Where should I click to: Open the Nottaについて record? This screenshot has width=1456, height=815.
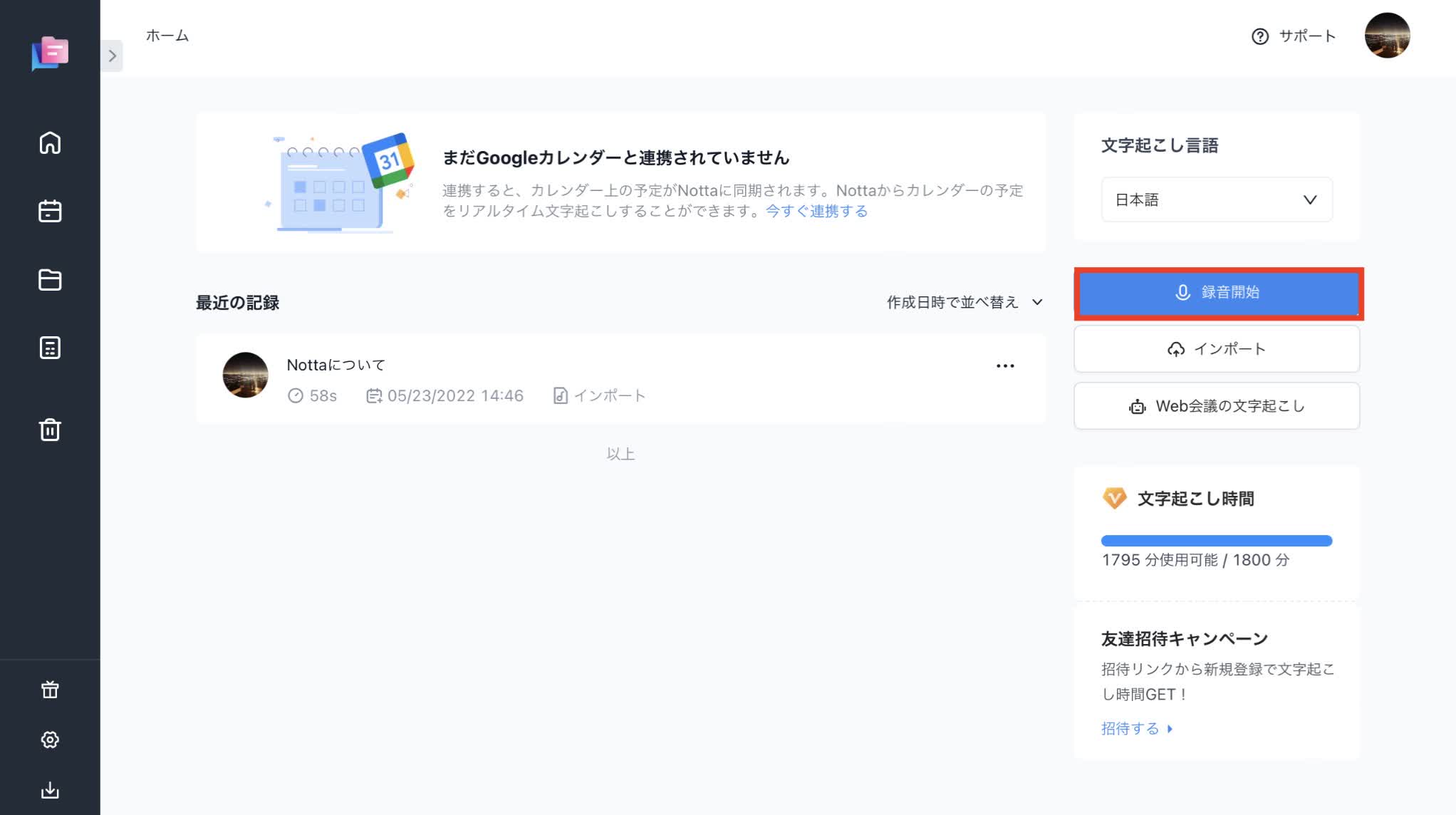click(x=620, y=379)
